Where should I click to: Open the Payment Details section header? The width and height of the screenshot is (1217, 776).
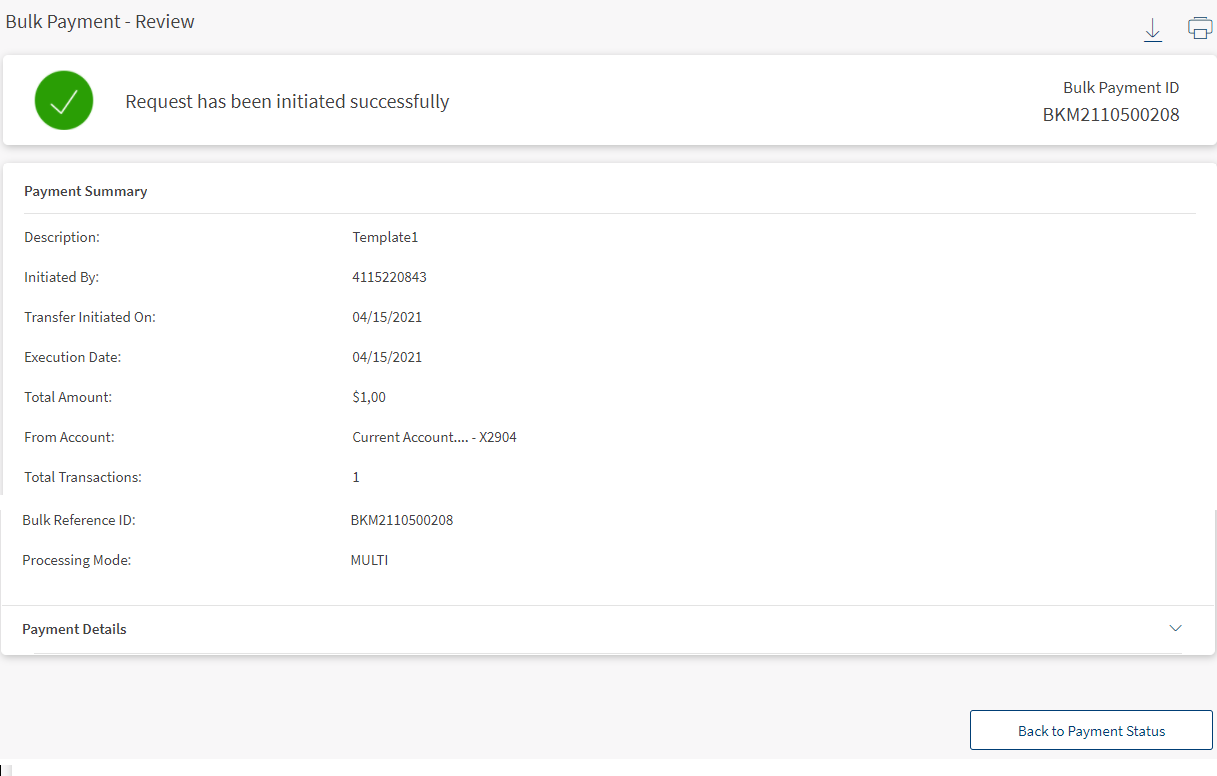coord(75,629)
